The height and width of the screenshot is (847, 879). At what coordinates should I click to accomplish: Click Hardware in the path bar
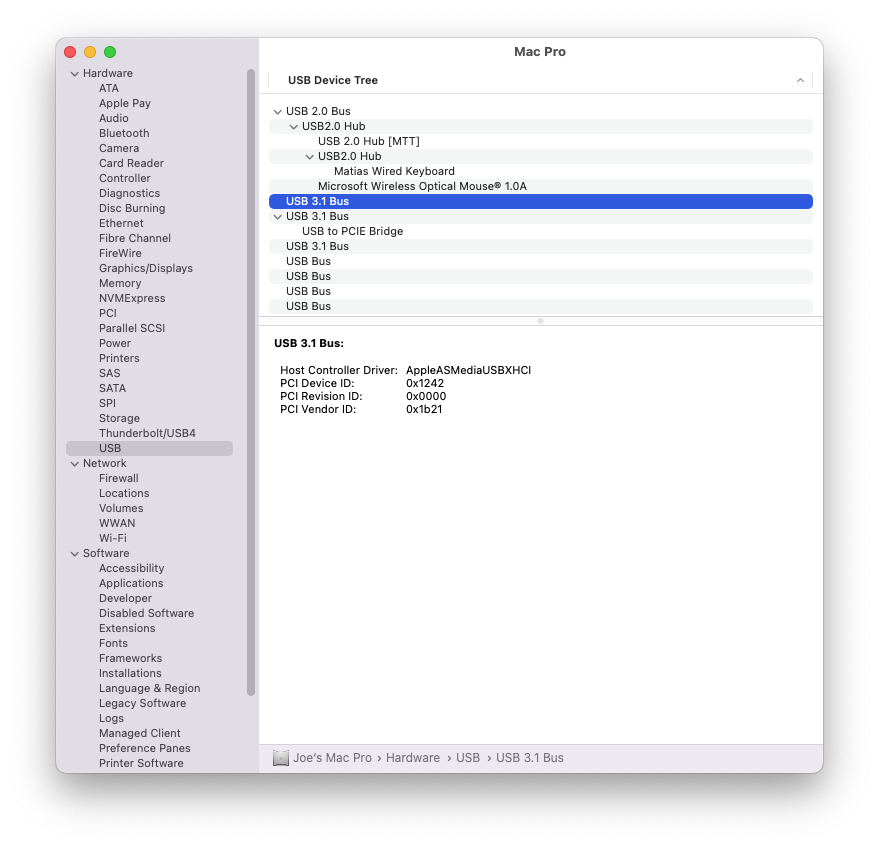tap(413, 758)
